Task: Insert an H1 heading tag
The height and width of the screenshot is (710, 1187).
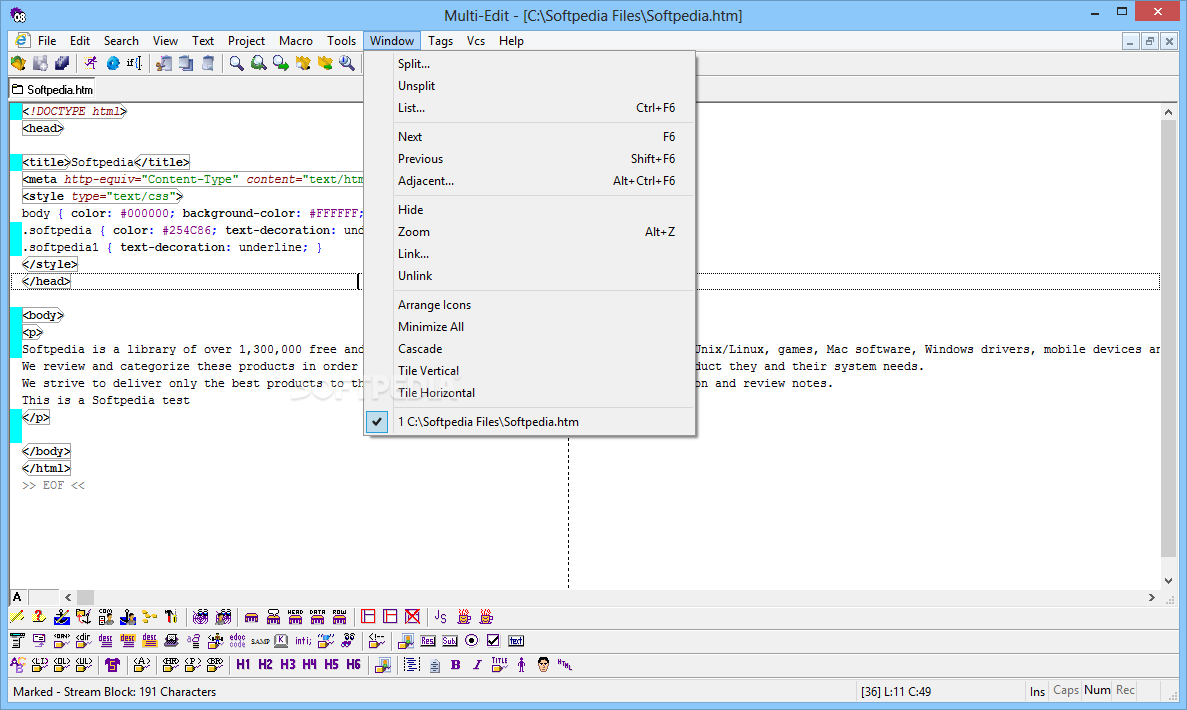Action: coord(243,665)
